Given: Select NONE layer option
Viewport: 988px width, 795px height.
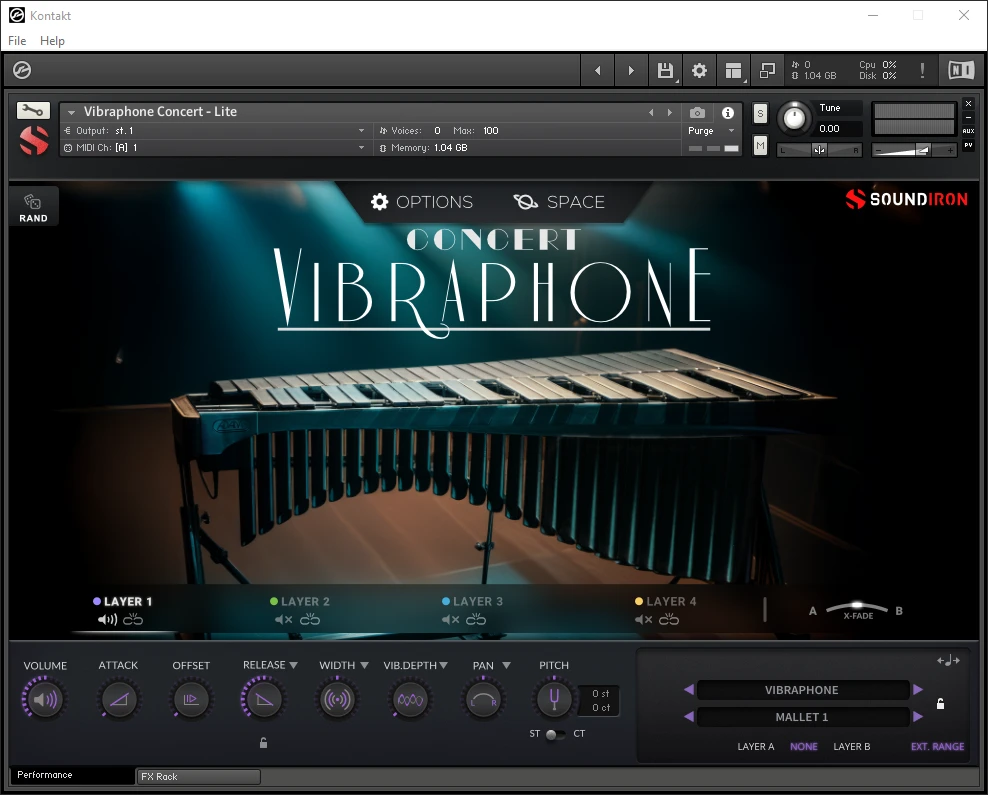Looking at the screenshot, I should [803, 746].
